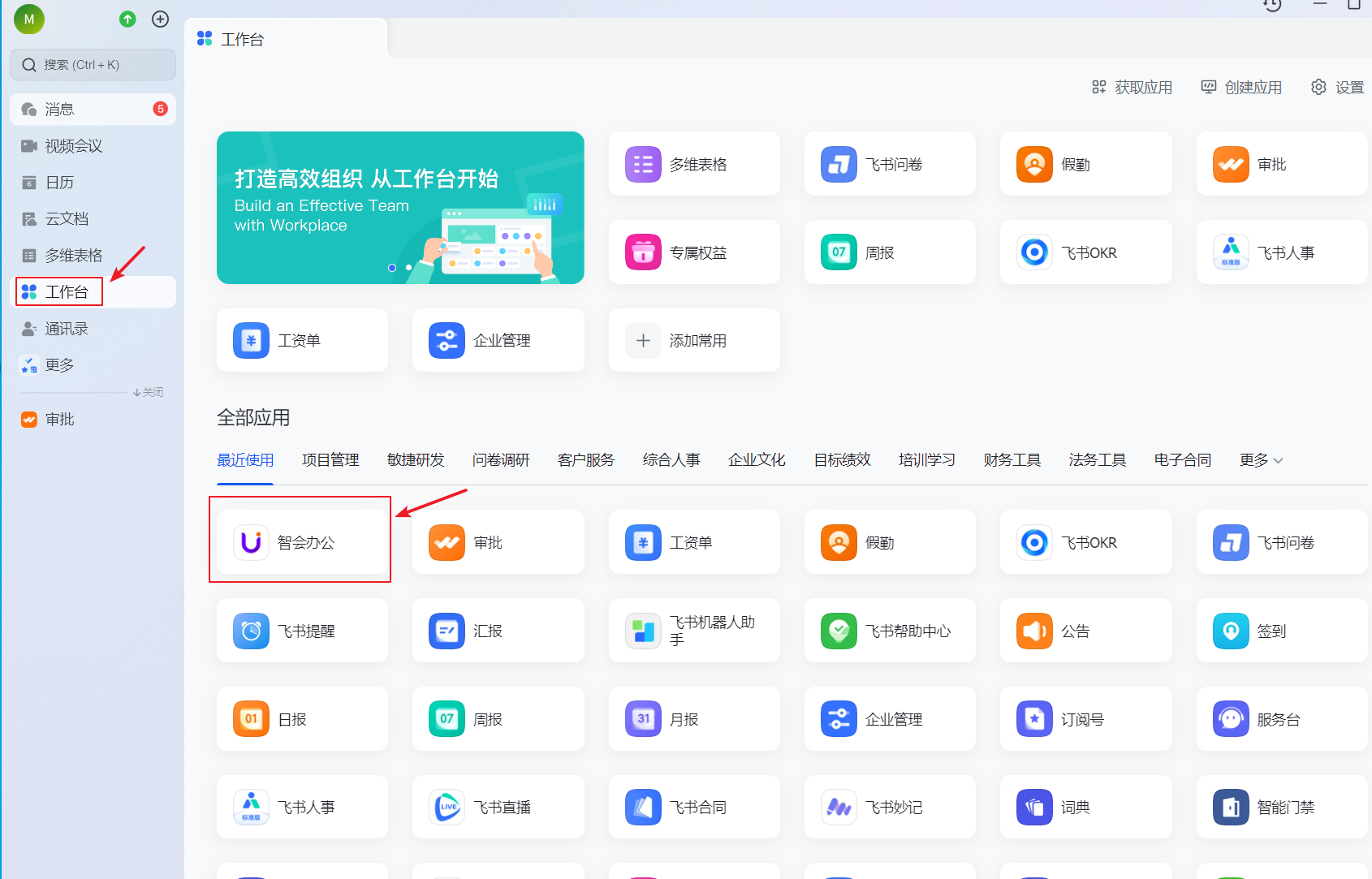Open 通讯录 in the sidebar
The image size is (1372, 879).
click(93, 329)
